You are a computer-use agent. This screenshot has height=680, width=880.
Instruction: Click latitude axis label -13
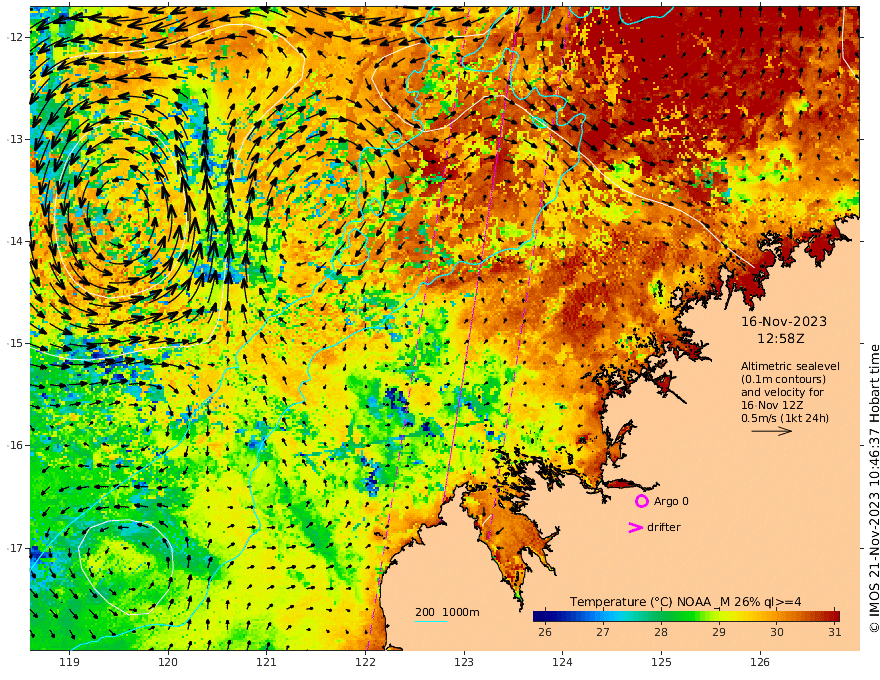14,139
